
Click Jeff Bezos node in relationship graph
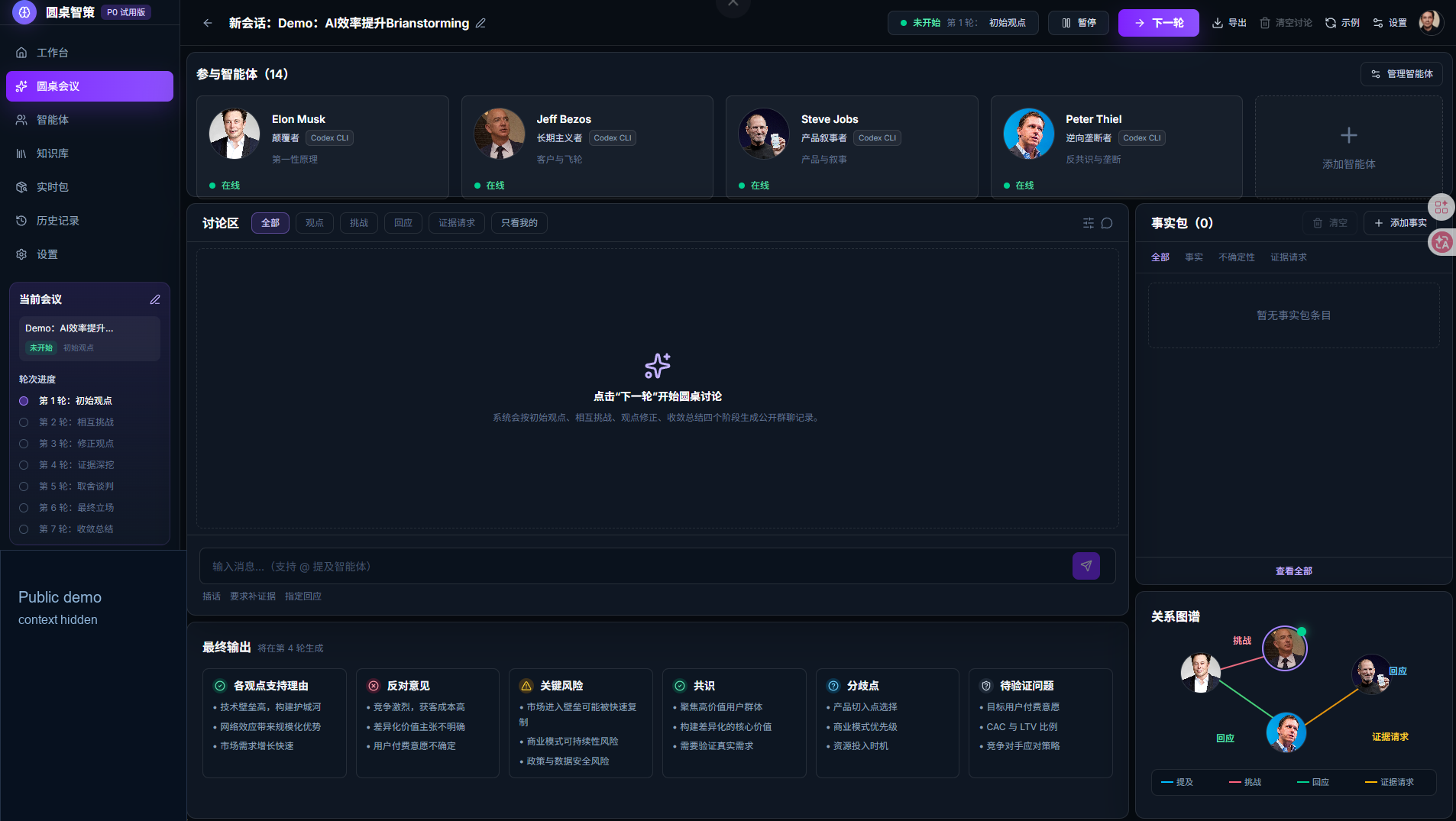pos(1284,648)
